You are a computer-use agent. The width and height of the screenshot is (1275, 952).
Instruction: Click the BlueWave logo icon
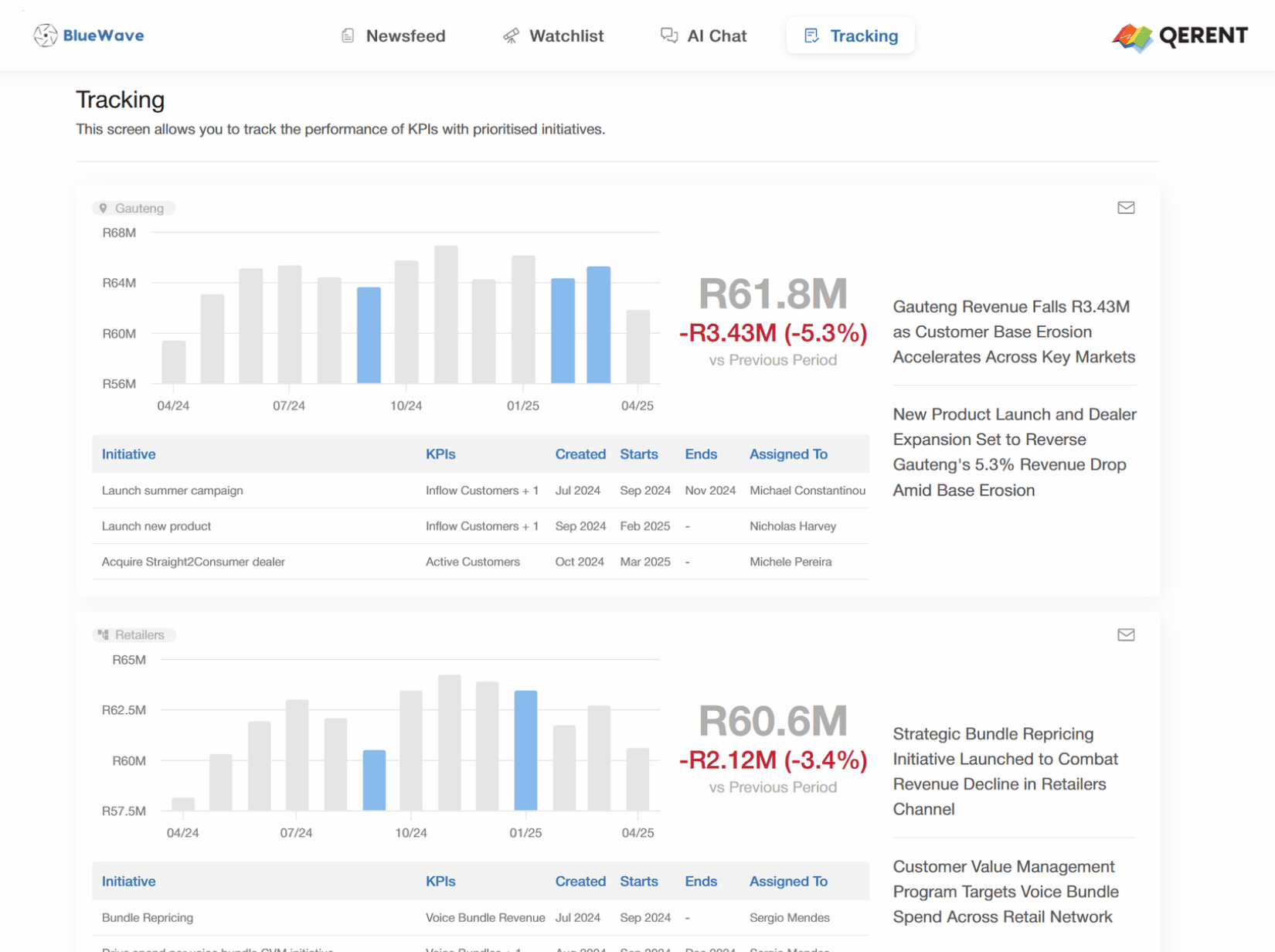point(46,36)
